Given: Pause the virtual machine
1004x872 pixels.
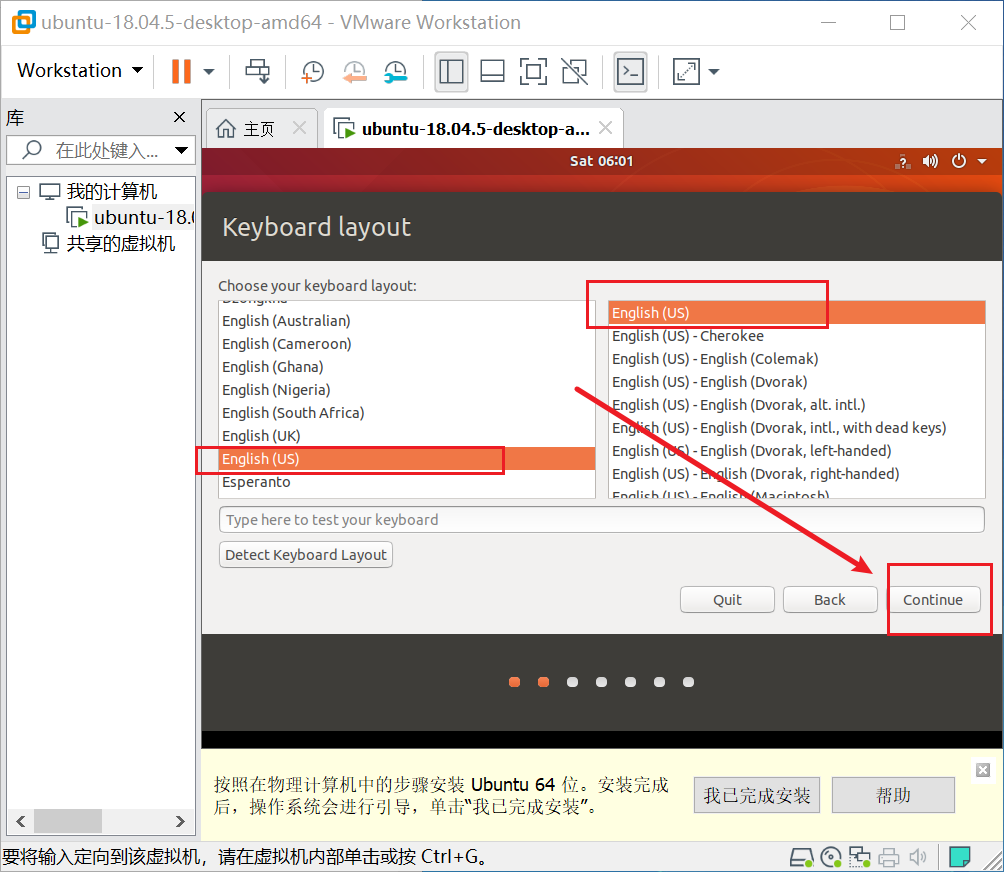Looking at the screenshot, I should tap(181, 71).
